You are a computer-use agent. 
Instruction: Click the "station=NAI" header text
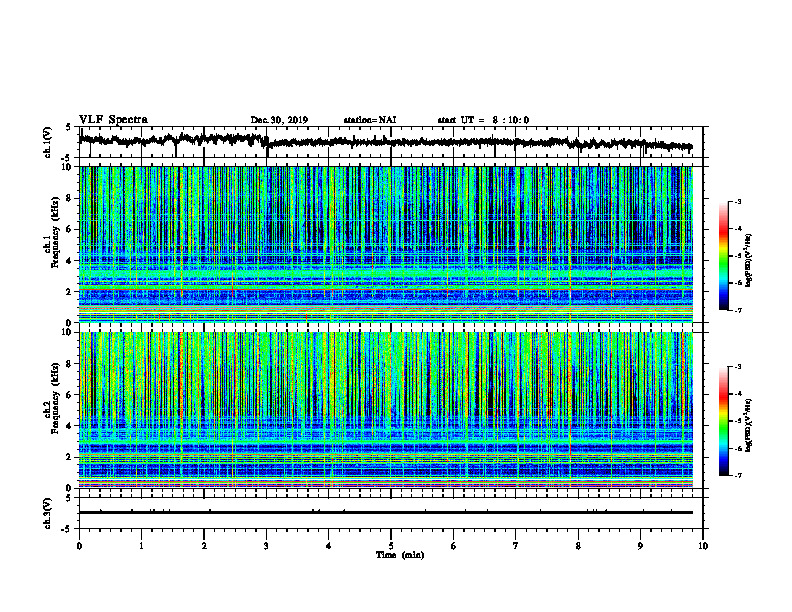370,120
